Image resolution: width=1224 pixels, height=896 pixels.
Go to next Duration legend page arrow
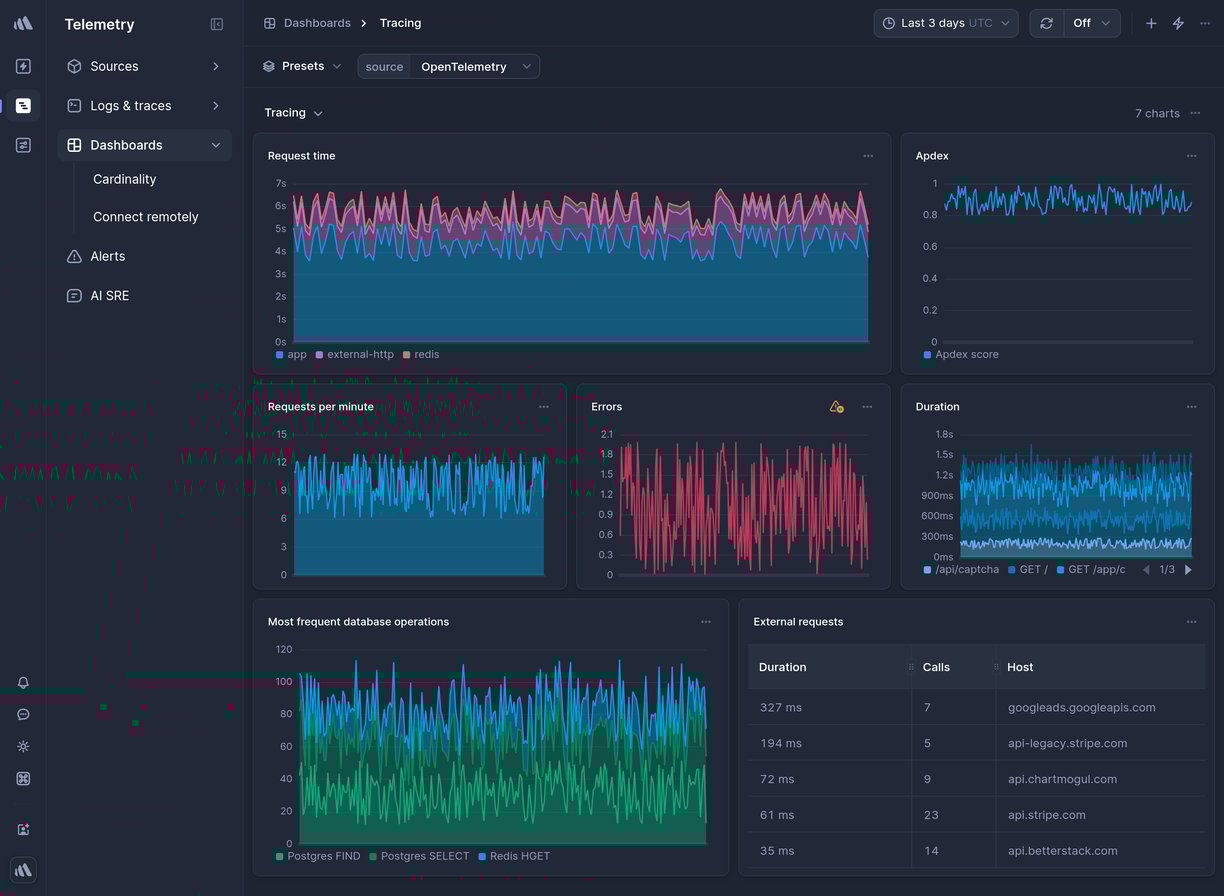pos(1188,569)
